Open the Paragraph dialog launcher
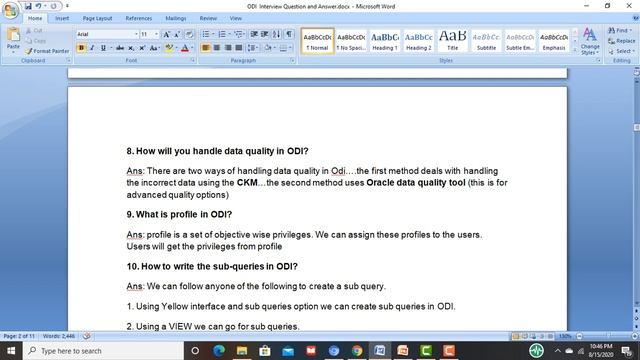This screenshot has height=360, width=640. (x=293, y=60)
